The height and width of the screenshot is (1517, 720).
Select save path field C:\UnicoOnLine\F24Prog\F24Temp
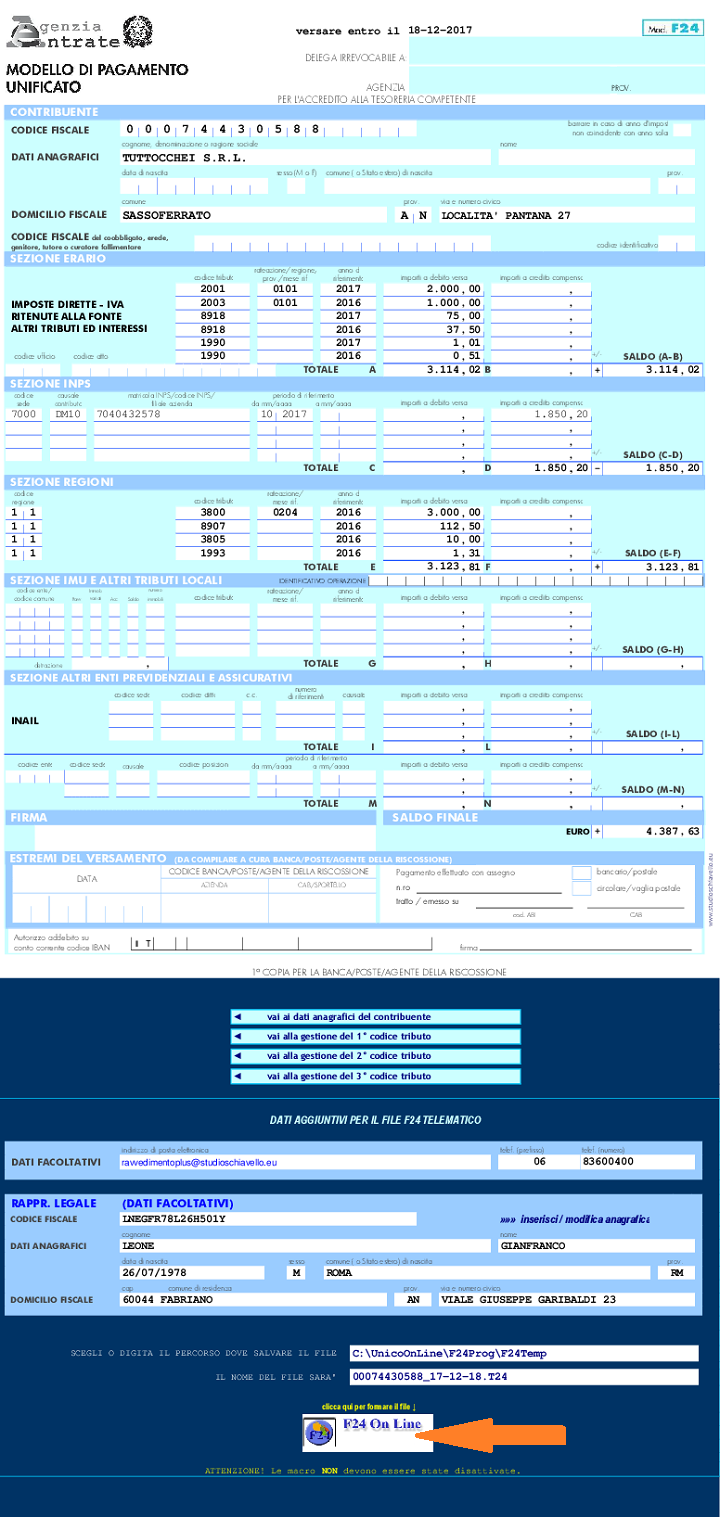click(x=523, y=1354)
